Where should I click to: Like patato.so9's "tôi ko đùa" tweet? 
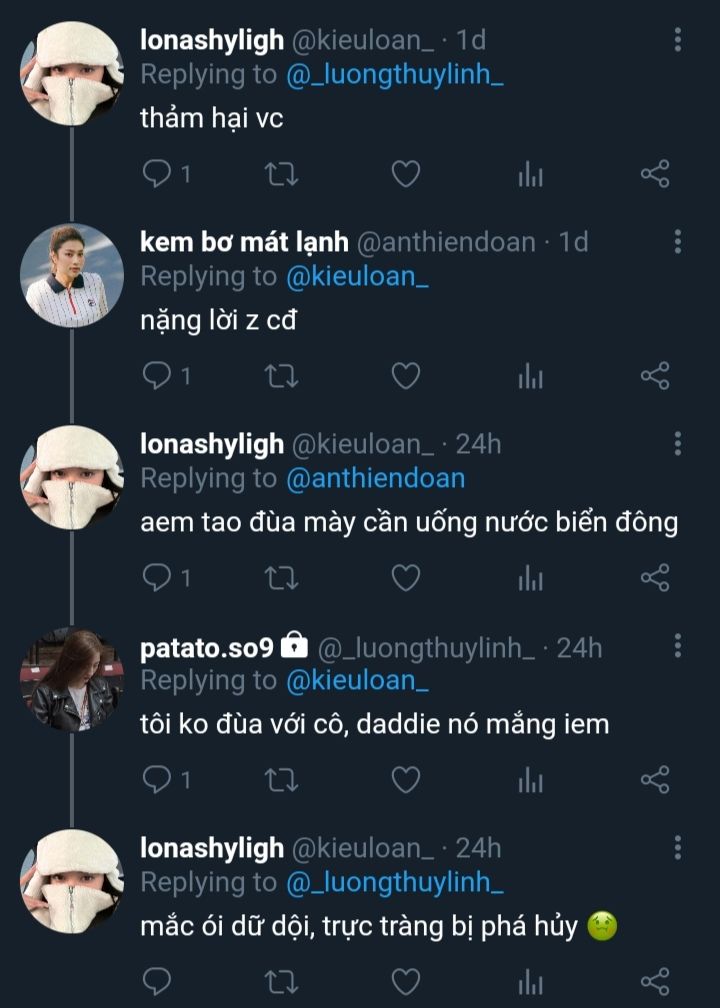pyautogui.click(x=405, y=779)
